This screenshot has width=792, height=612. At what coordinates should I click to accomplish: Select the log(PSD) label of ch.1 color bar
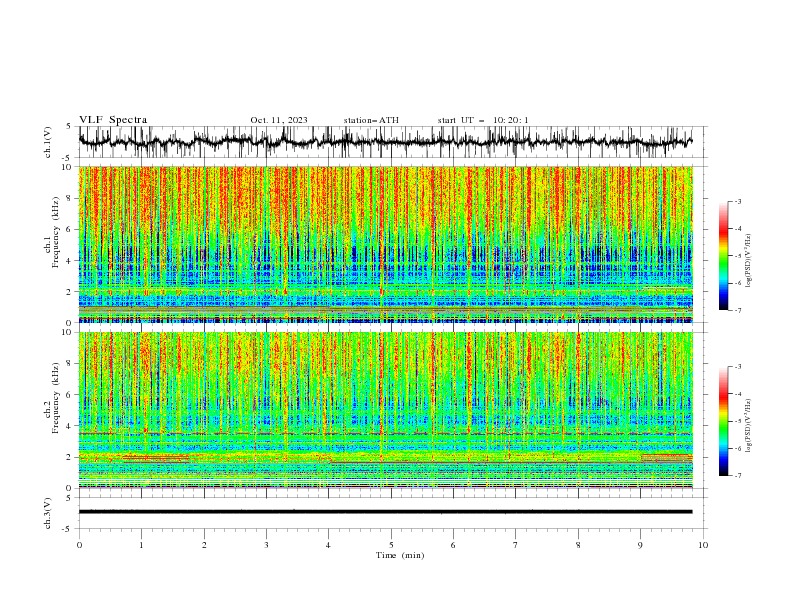coord(749,261)
